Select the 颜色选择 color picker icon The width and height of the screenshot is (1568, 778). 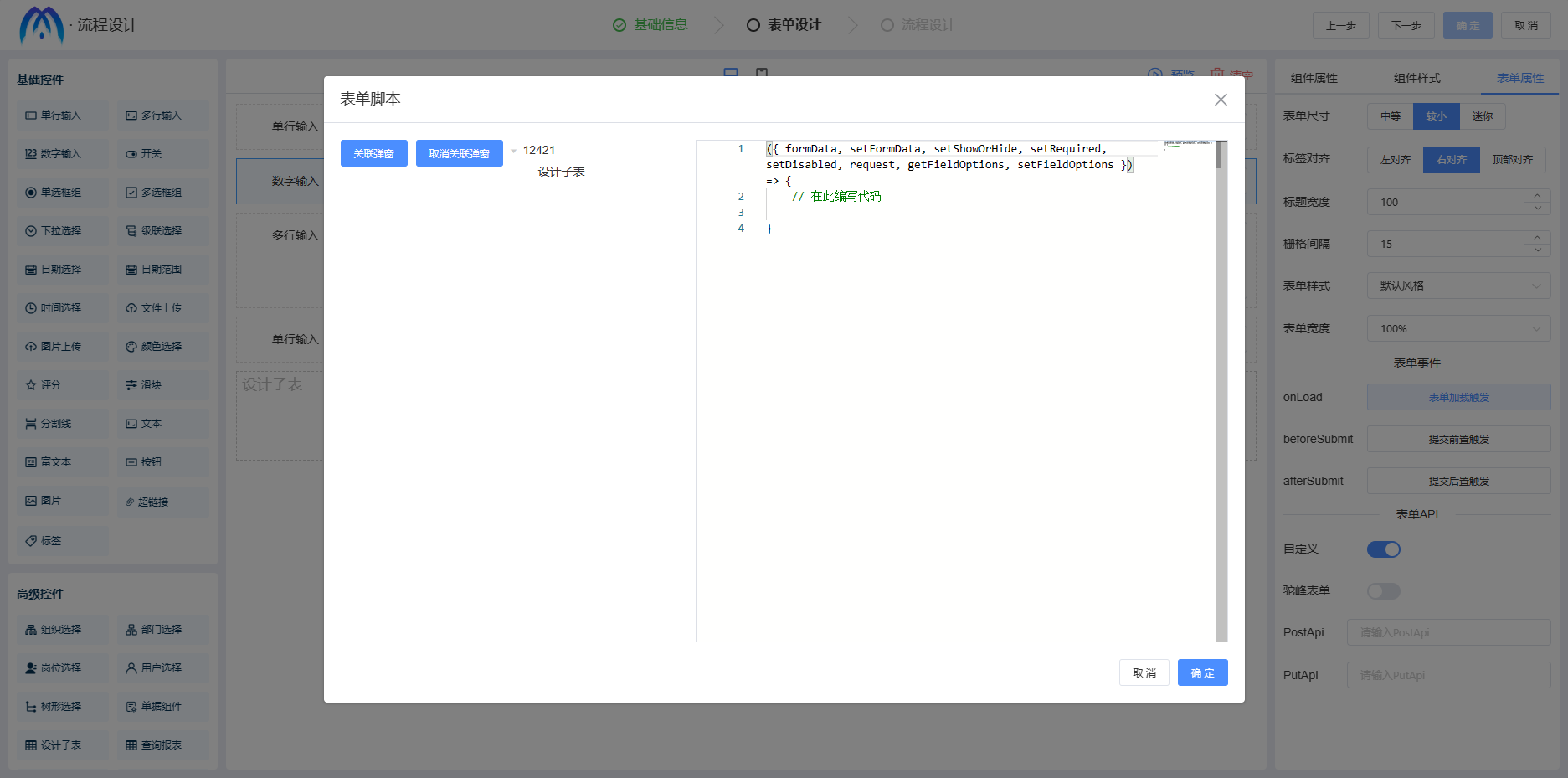tap(131, 347)
